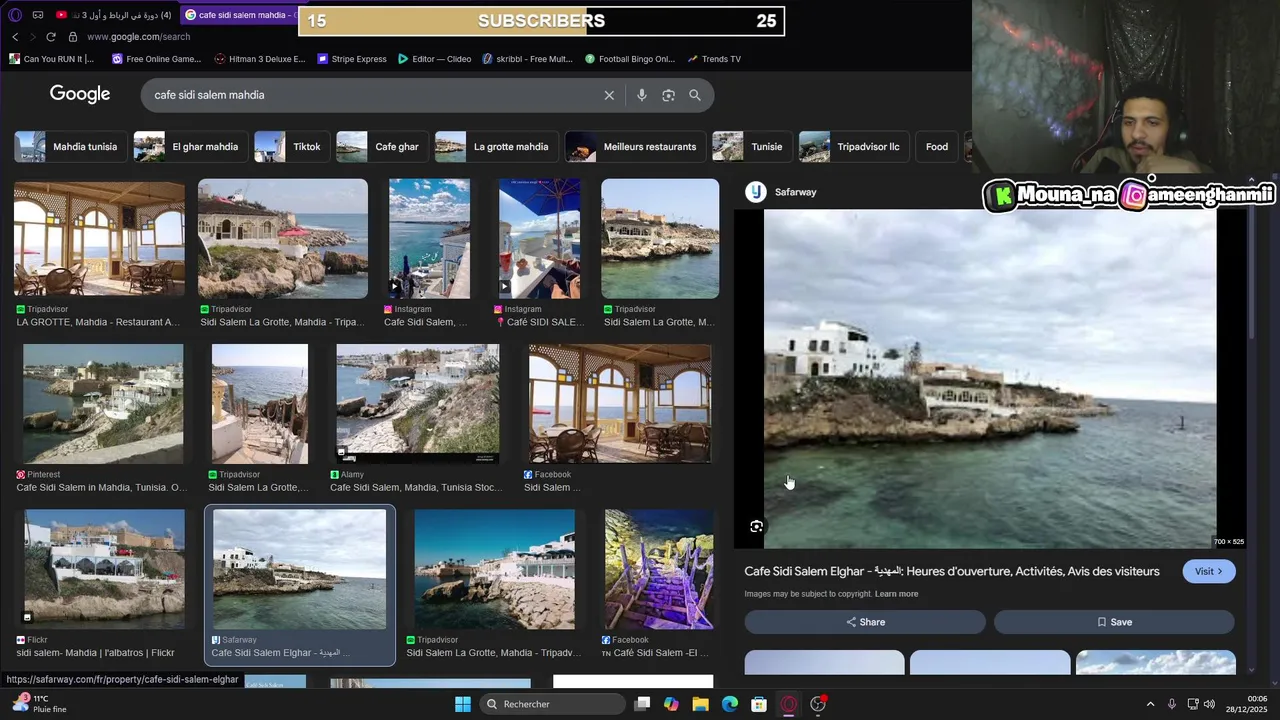
Task: Open the 'Editor — Clideo' bookmark
Action: click(434, 59)
